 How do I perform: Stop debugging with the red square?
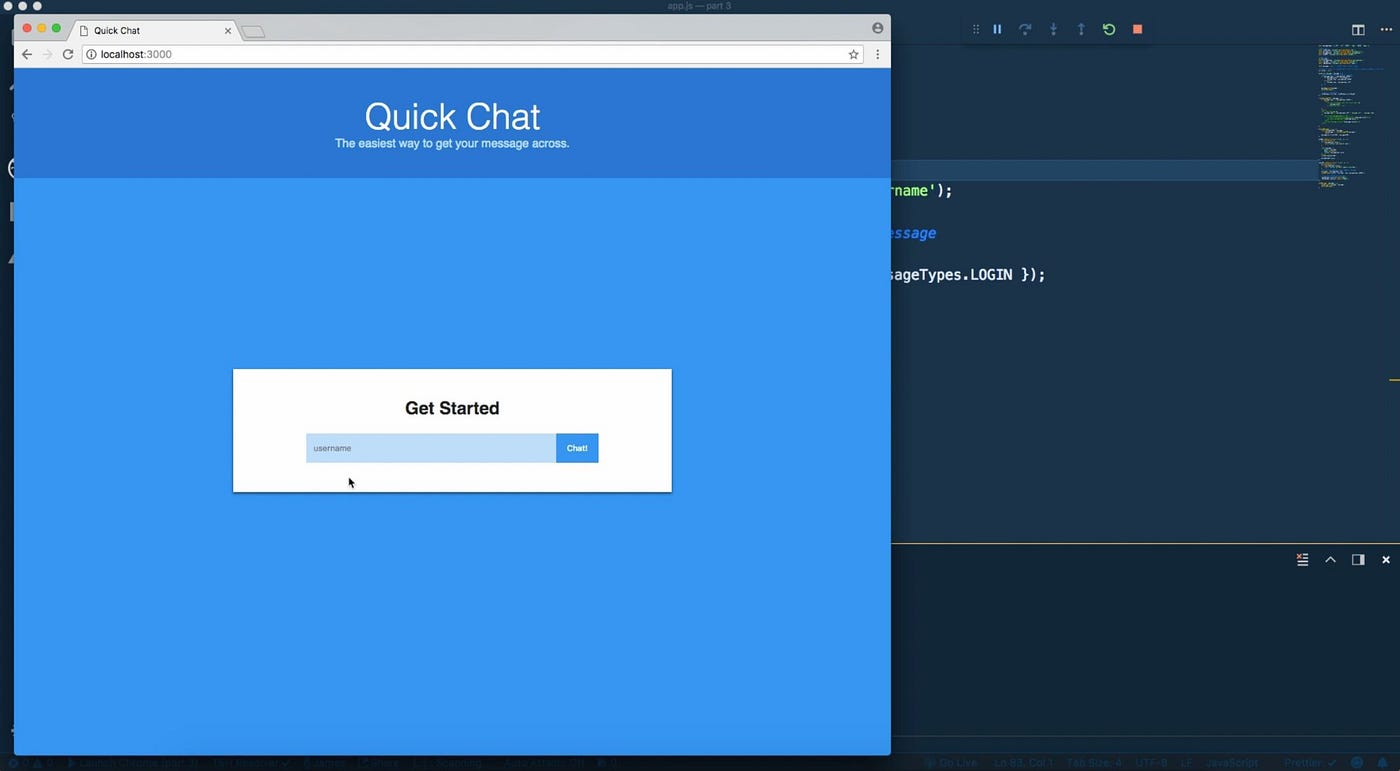point(1137,30)
